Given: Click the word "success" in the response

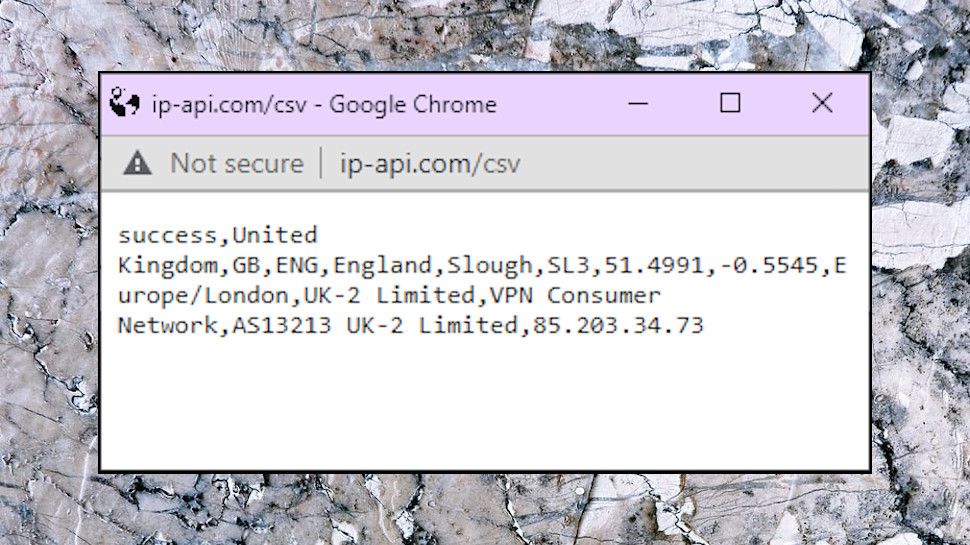Looking at the screenshot, I should [168, 236].
